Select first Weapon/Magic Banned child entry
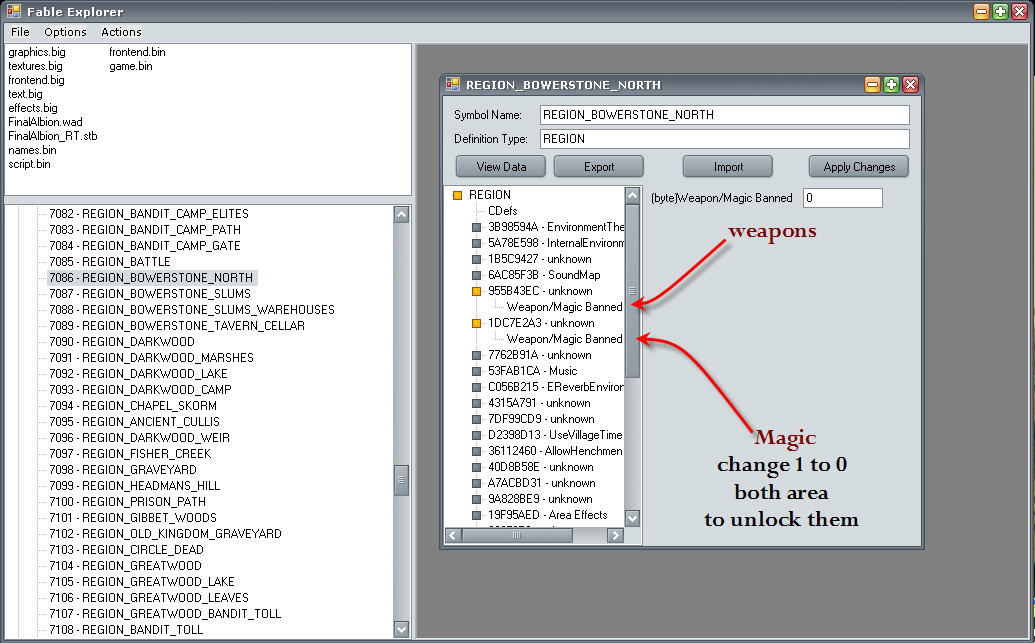The height and width of the screenshot is (643, 1035). pos(564,307)
